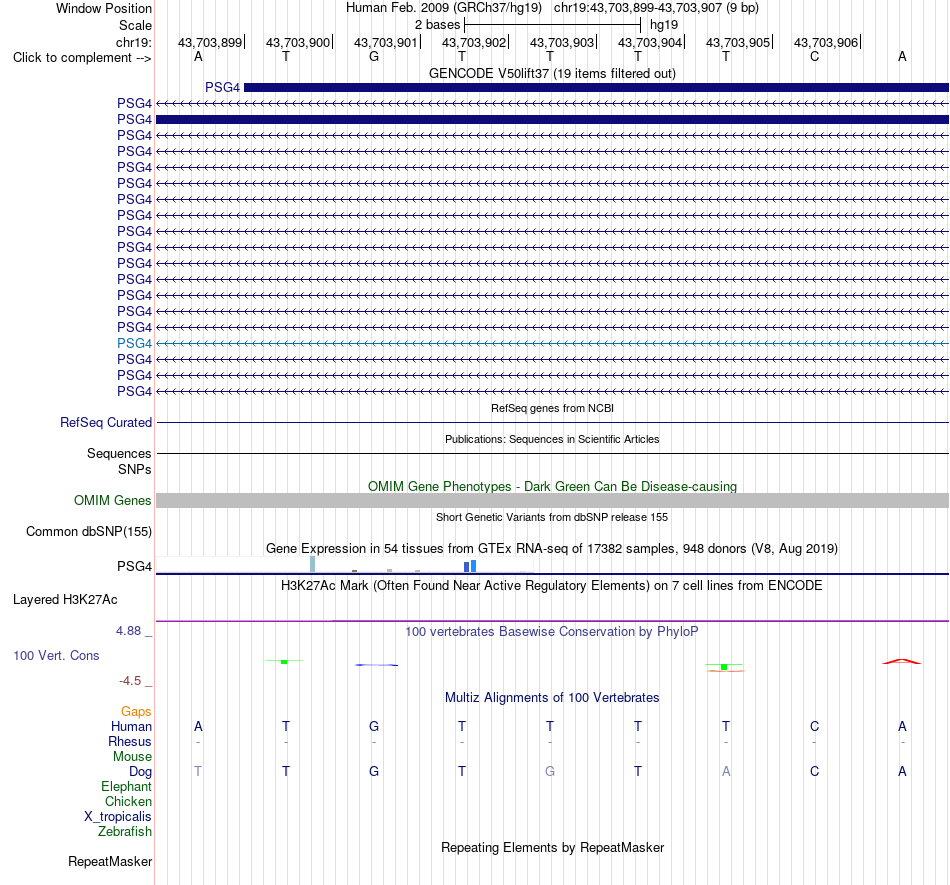
Task: Click the "OMIM Genes" track label
Action: pyautogui.click(x=113, y=500)
